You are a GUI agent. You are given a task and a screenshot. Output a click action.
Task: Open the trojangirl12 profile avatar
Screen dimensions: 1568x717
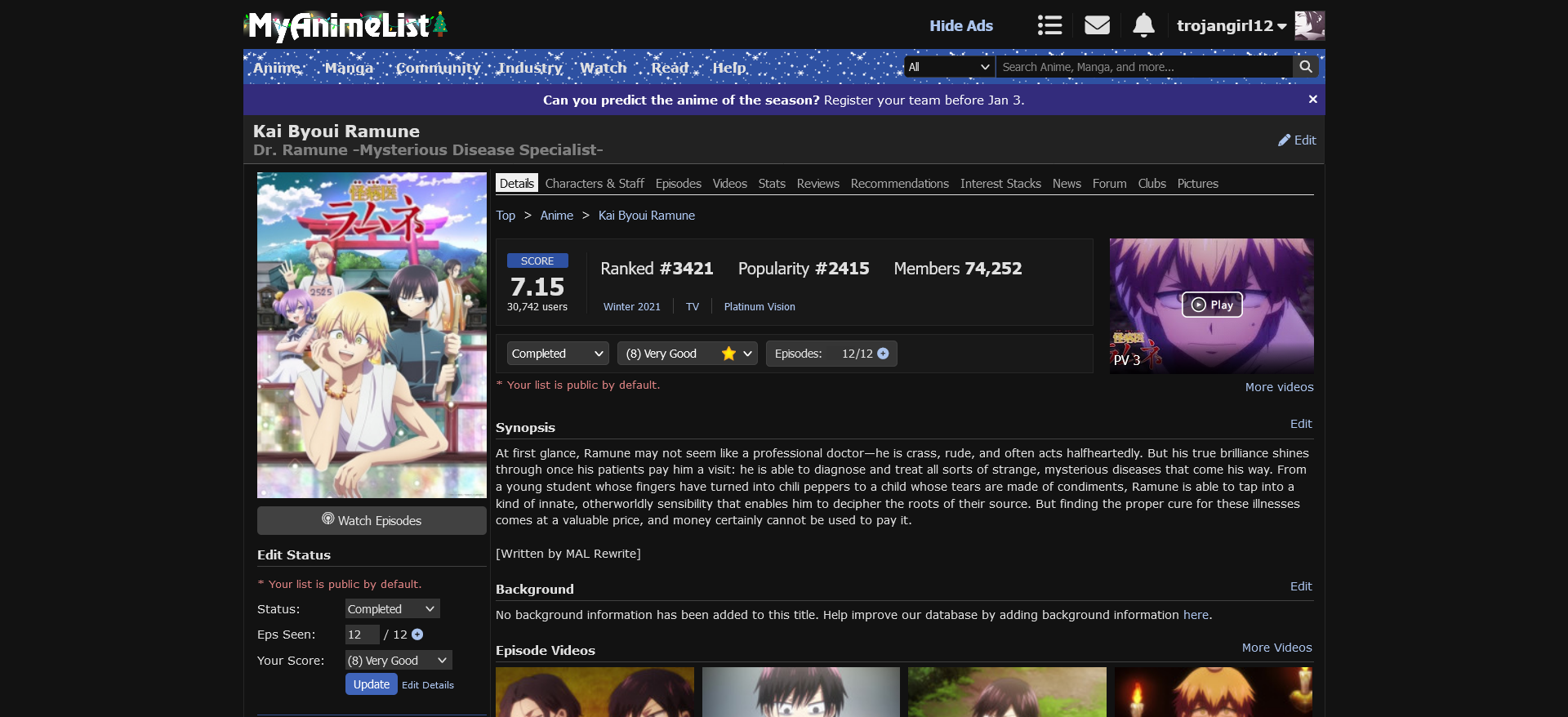click(x=1309, y=25)
